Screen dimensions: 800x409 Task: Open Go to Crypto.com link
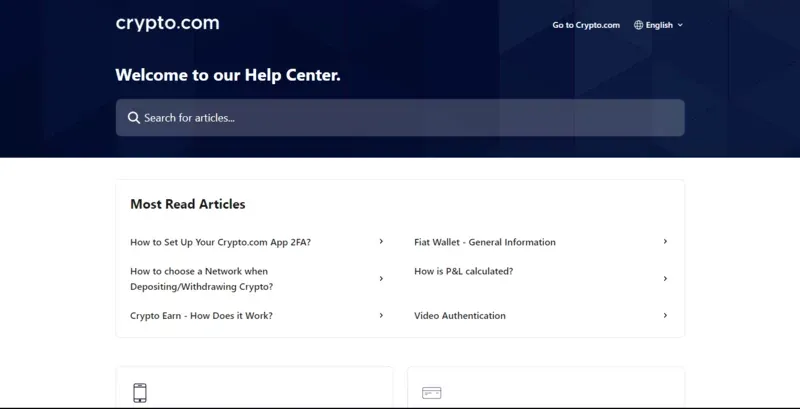[x=586, y=25]
